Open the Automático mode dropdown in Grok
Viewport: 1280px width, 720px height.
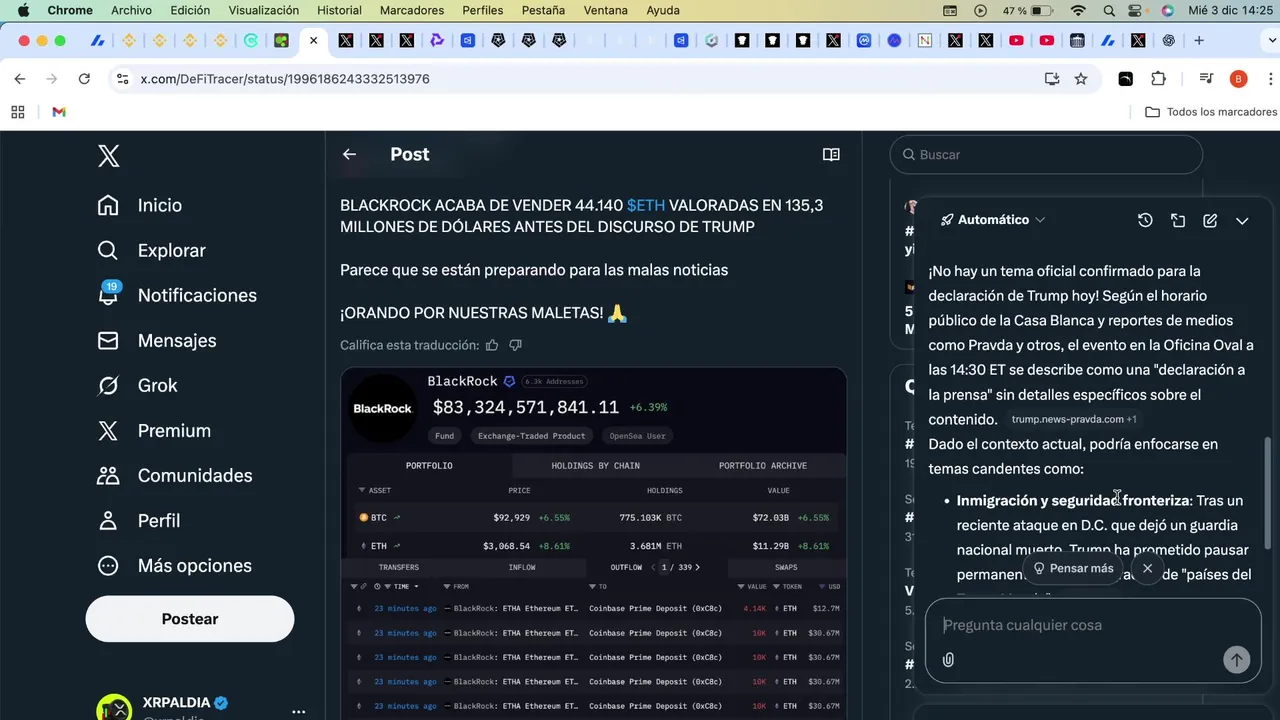pyautogui.click(x=993, y=220)
